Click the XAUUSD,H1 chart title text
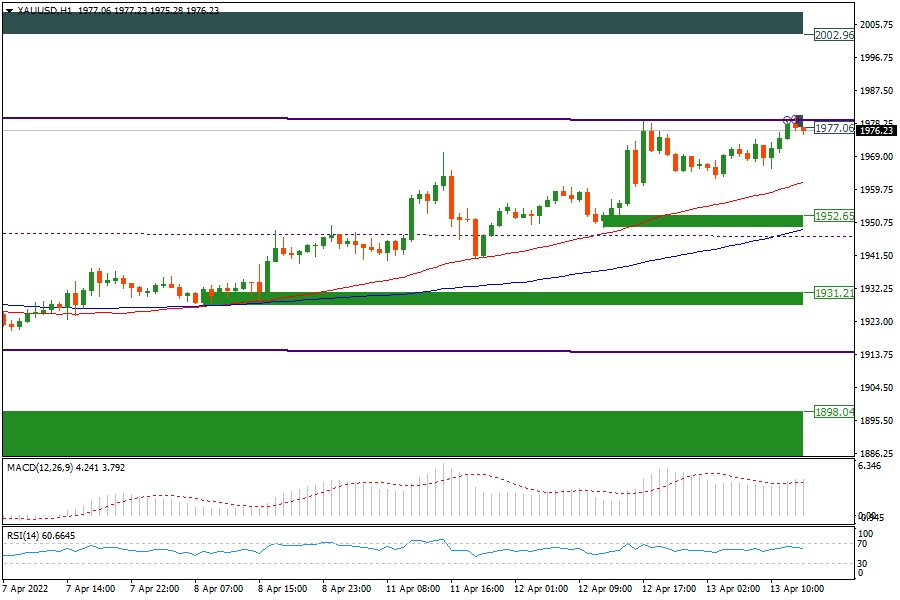900x600 pixels. point(47,9)
